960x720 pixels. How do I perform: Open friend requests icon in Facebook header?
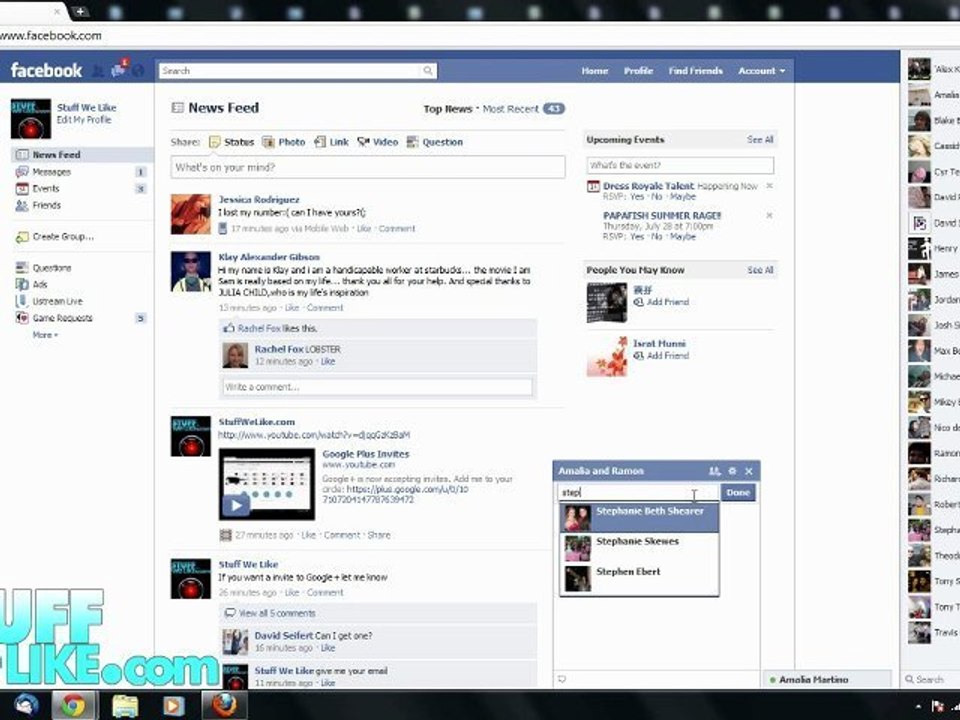coord(97,71)
